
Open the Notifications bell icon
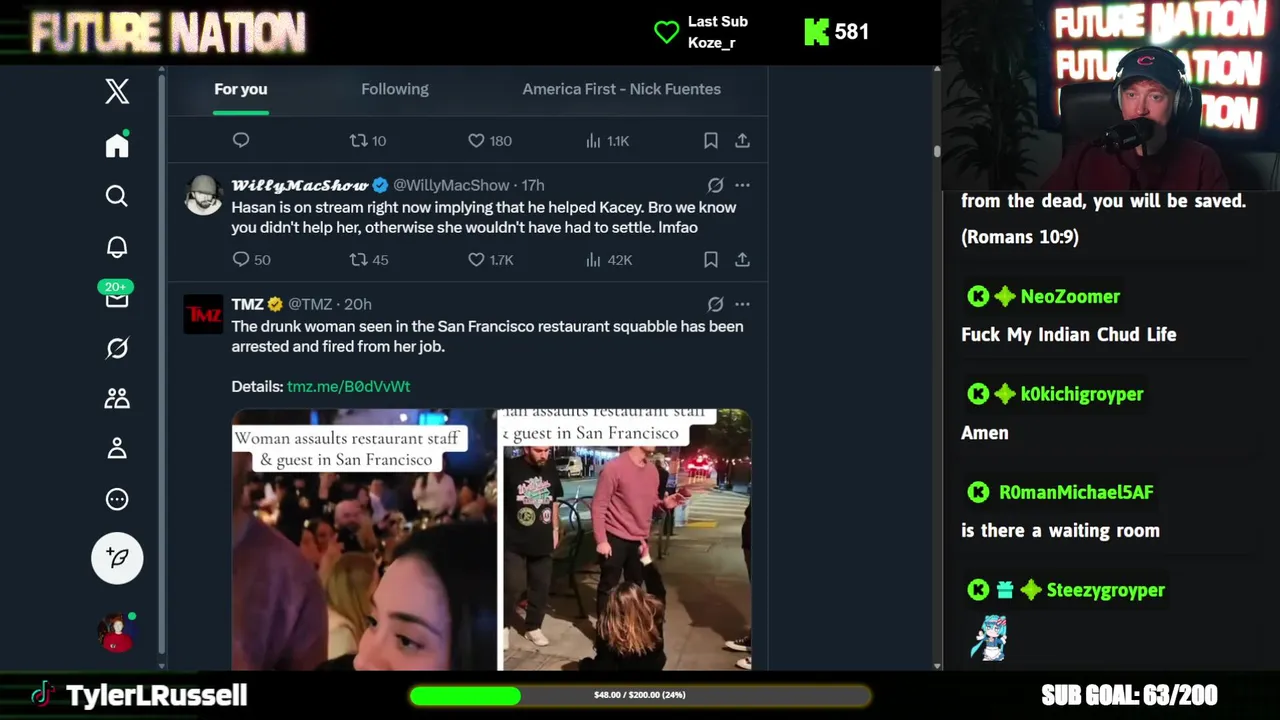pyautogui.click(x=117, y=247)
